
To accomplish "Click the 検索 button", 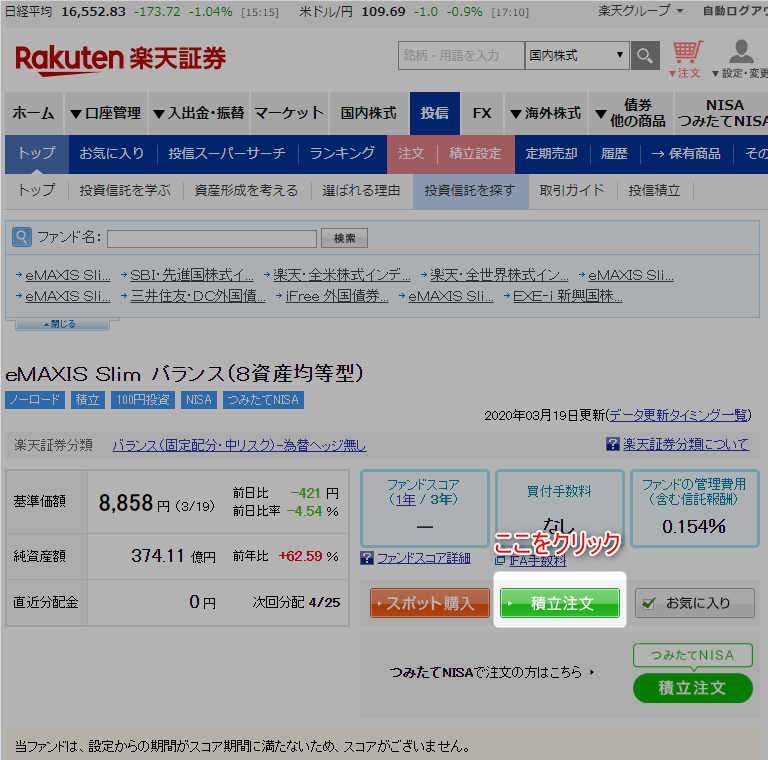I will point(344,238).
